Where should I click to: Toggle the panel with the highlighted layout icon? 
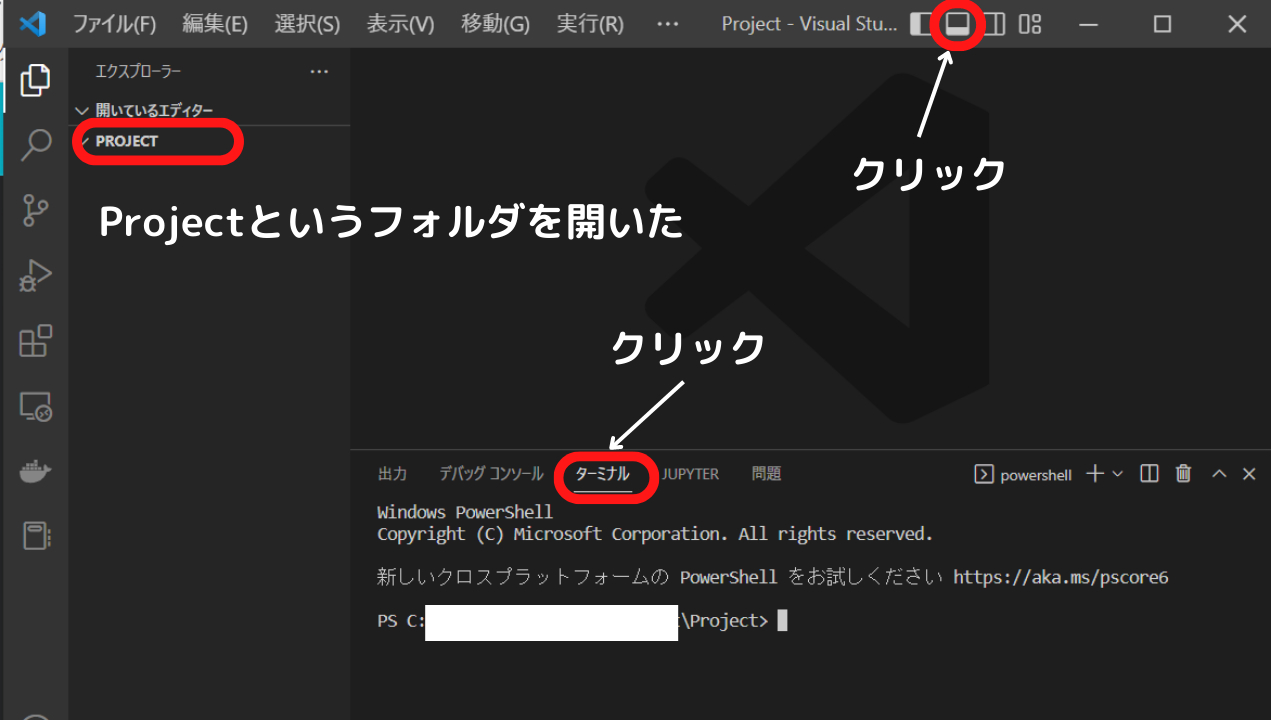tap(957, 23)
